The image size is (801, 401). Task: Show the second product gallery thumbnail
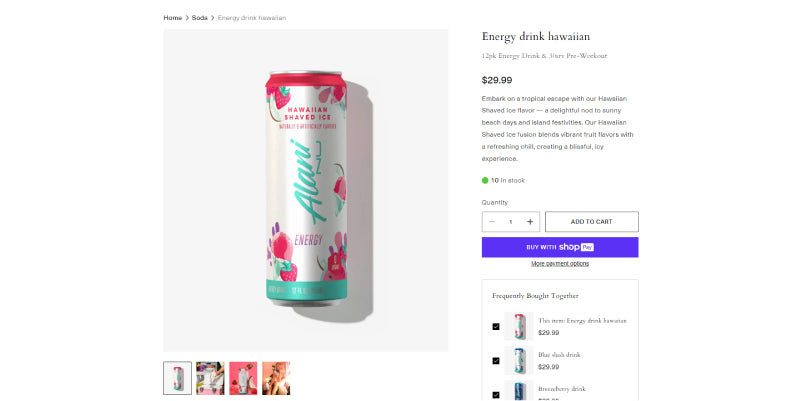coord(210,377)
